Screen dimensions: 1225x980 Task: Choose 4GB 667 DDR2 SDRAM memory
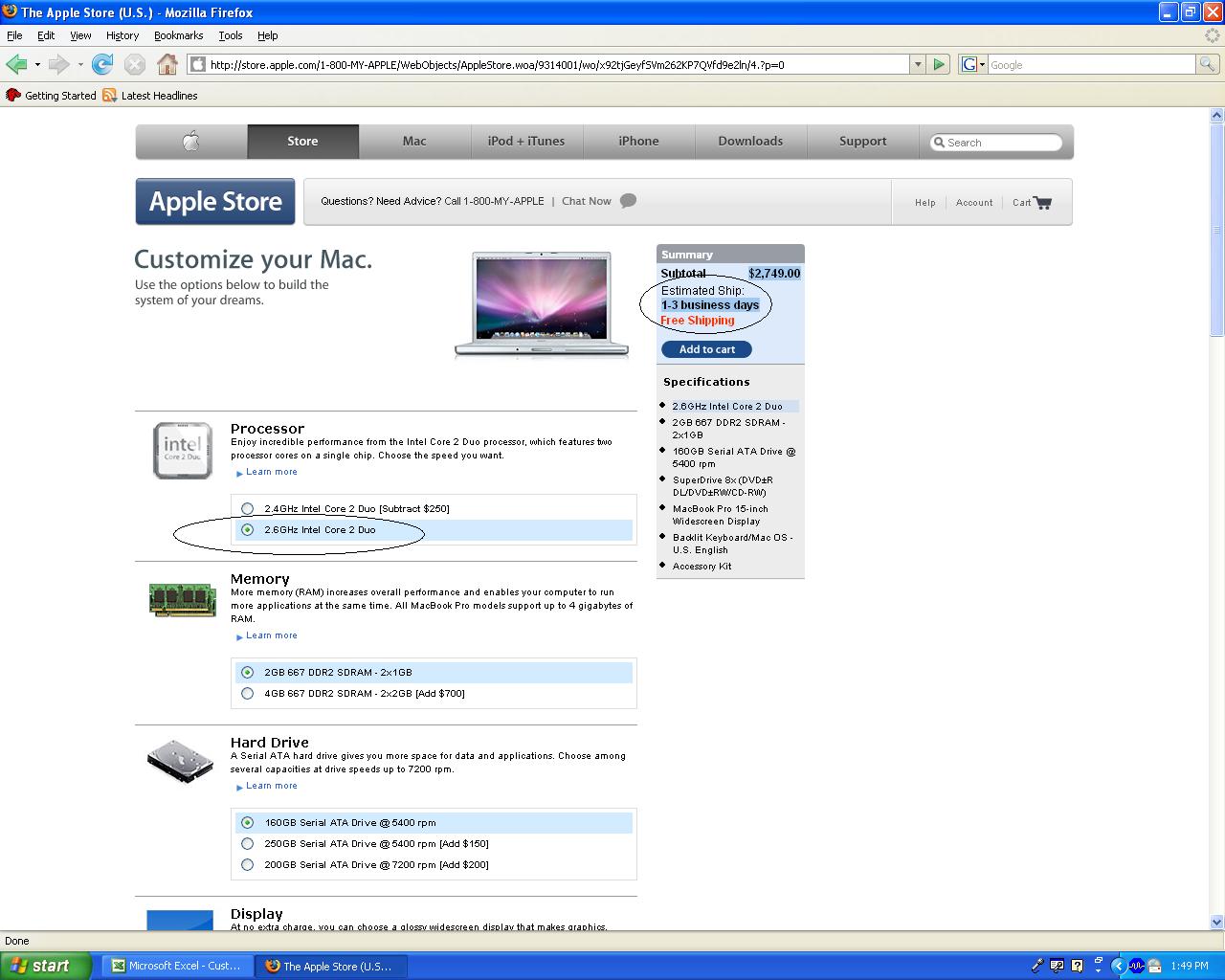pos(248,693)
